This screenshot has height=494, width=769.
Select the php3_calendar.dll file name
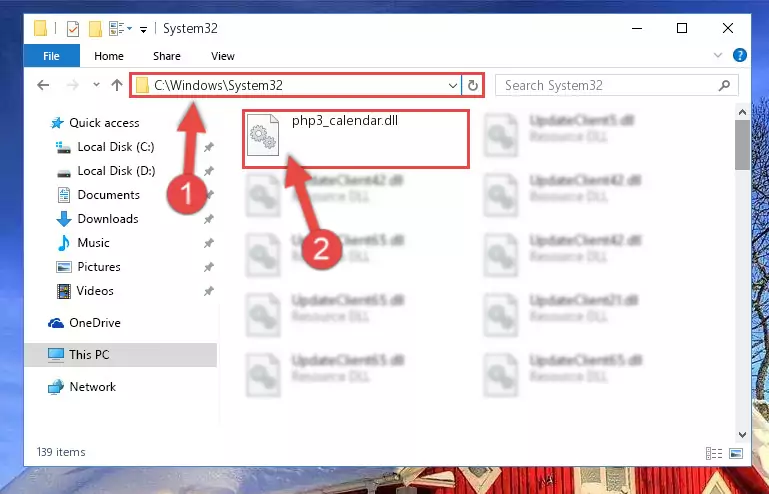tap(344, 121)
